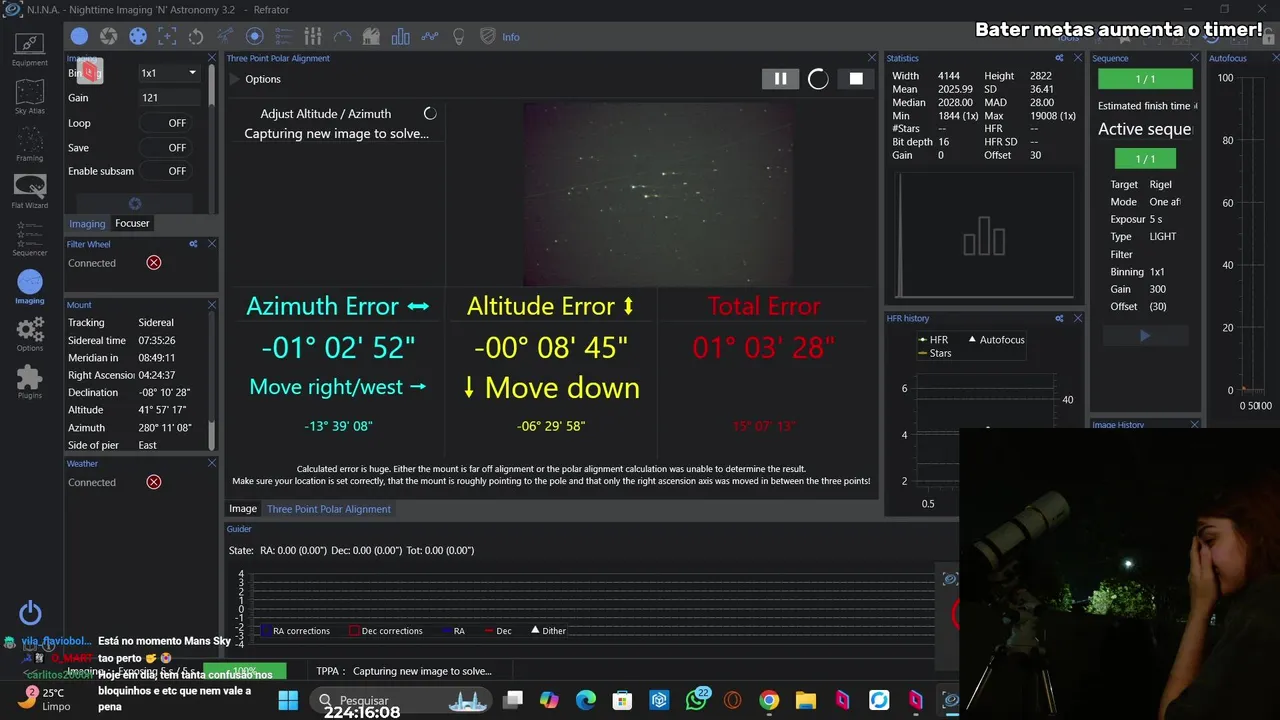Select the Image tab below preview
The height and width of the screenshot is (720, 1280).
[243, 509]
